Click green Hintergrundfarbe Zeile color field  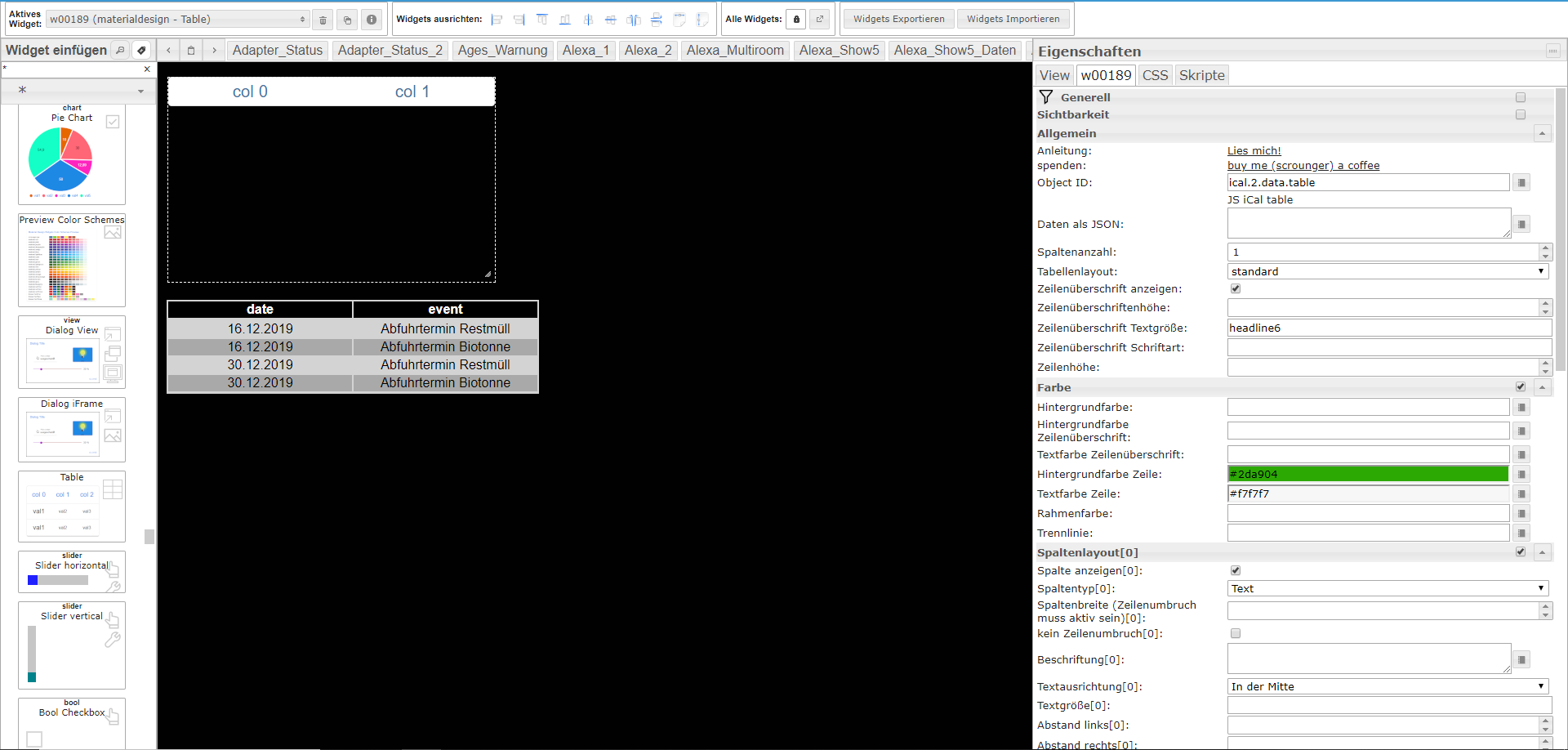[x=1368, y=474]
